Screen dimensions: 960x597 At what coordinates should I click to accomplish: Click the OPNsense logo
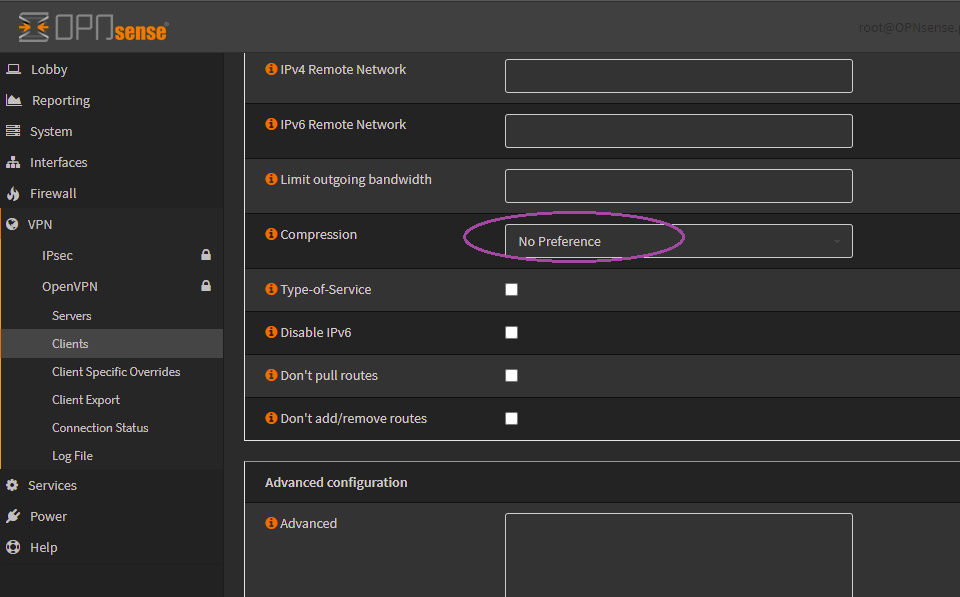(93, 28)
